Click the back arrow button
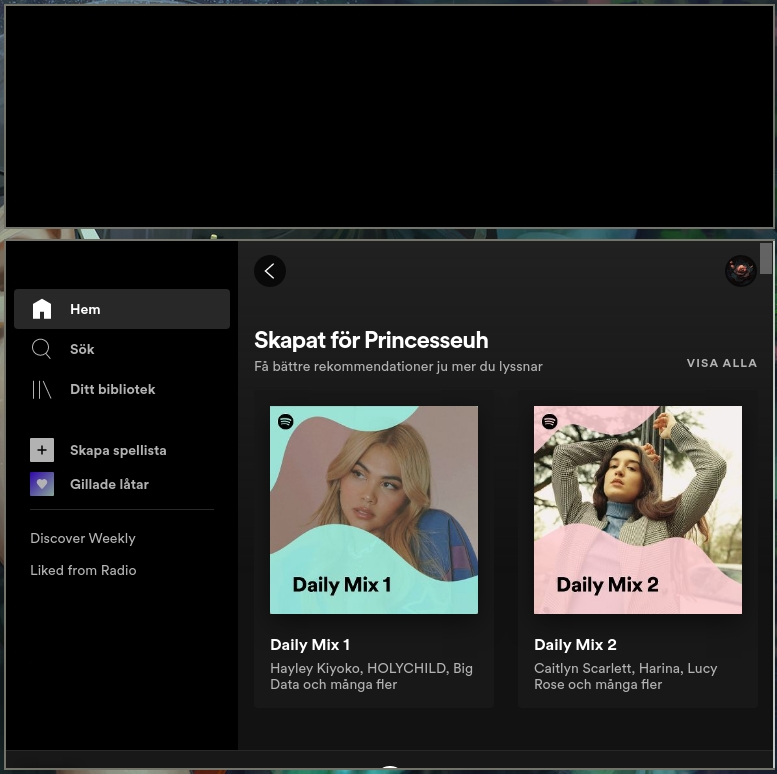The image size is (777, 774). click(270, 271)
